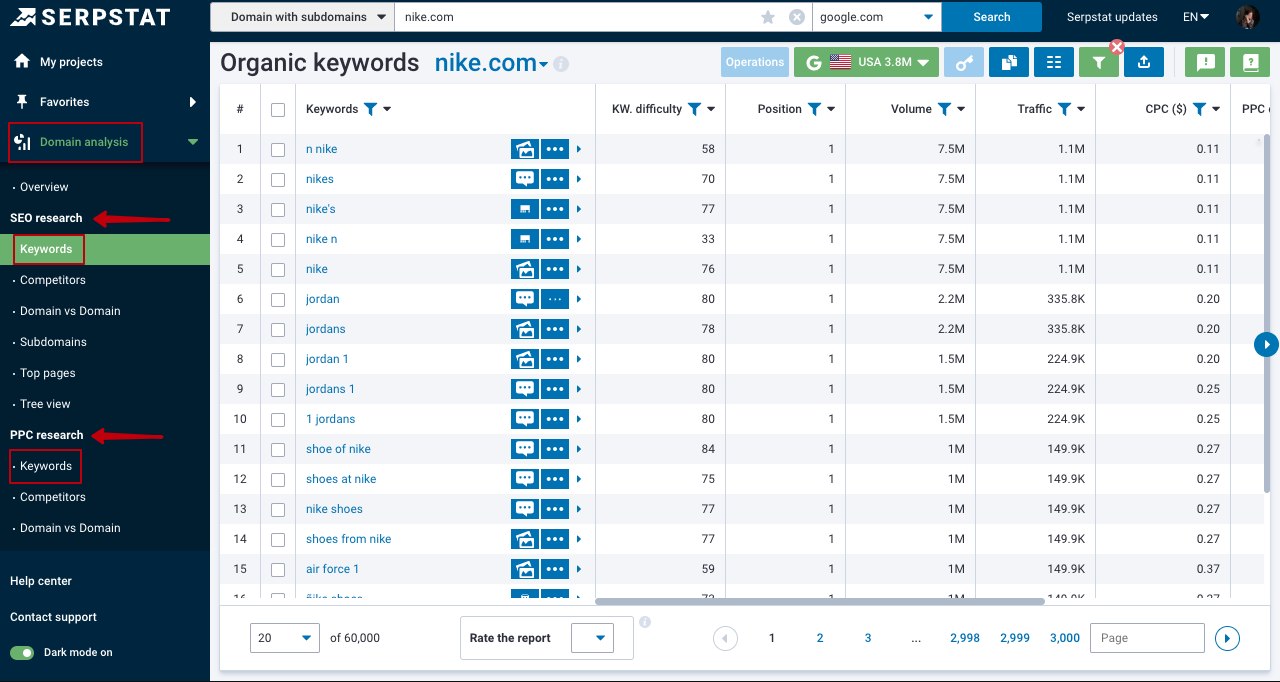This screenshot has width=1280, height=682.
Task: Toggle the select-all checkbox in header
Action: point(278,110)
